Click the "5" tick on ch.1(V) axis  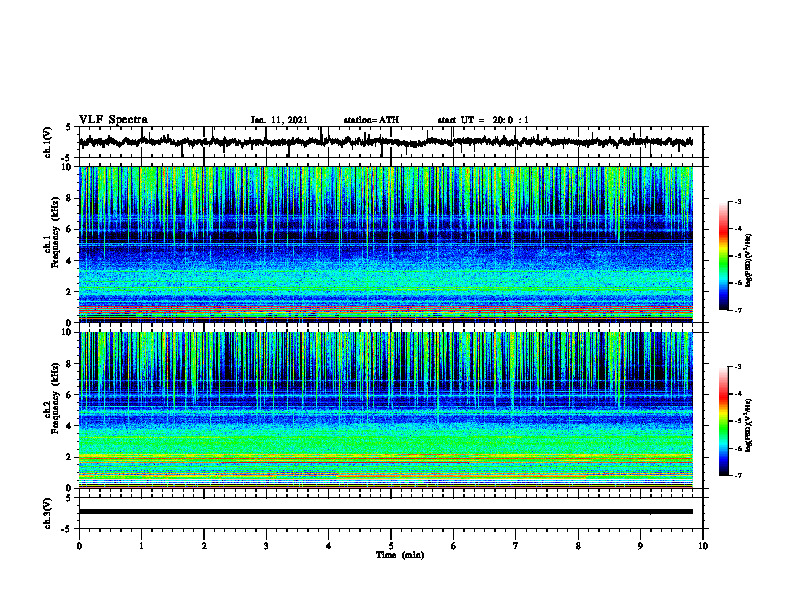click(69, 127)
